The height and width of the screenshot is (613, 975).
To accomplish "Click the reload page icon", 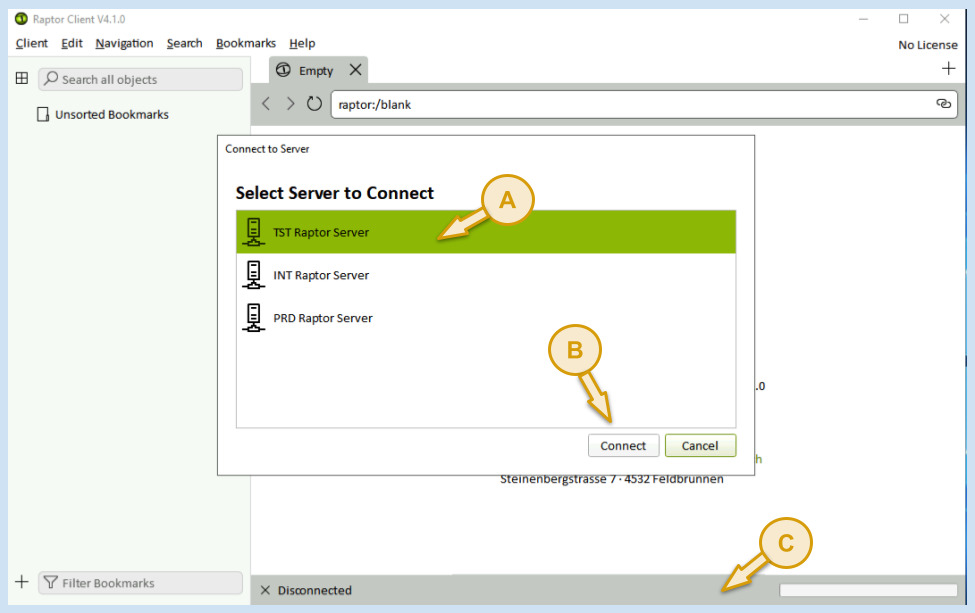I will [314, 104].
